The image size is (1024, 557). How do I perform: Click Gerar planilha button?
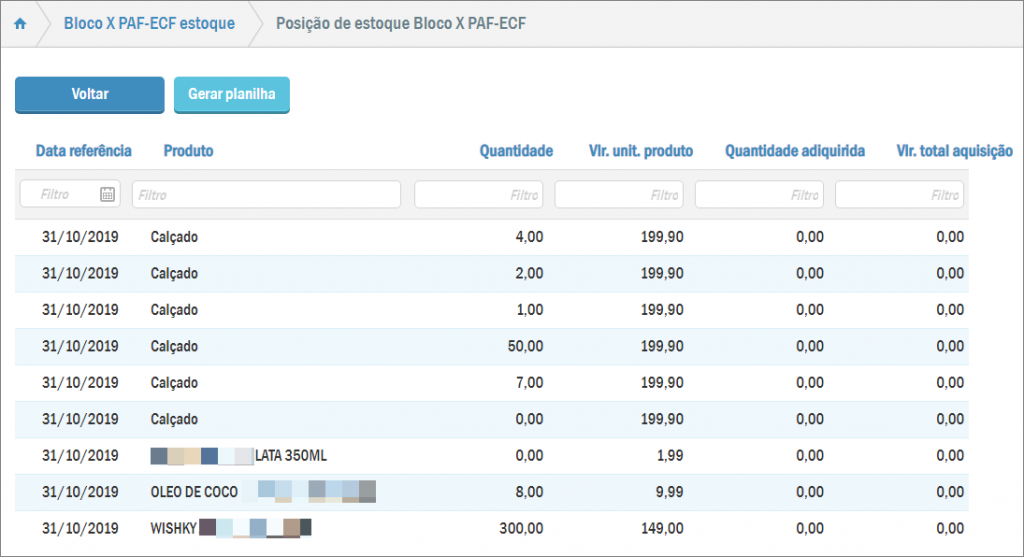coord(231,94)
